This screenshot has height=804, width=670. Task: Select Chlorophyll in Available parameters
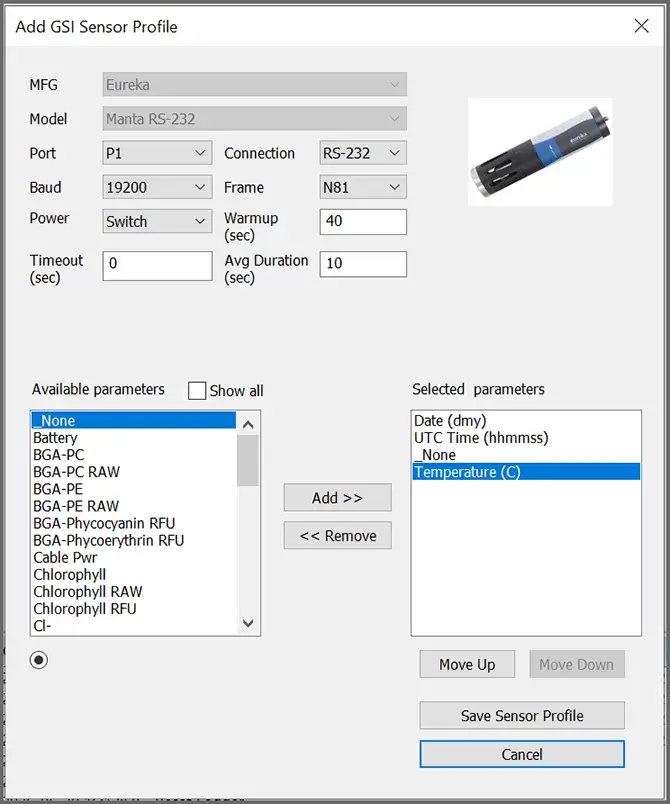(133, 575)
